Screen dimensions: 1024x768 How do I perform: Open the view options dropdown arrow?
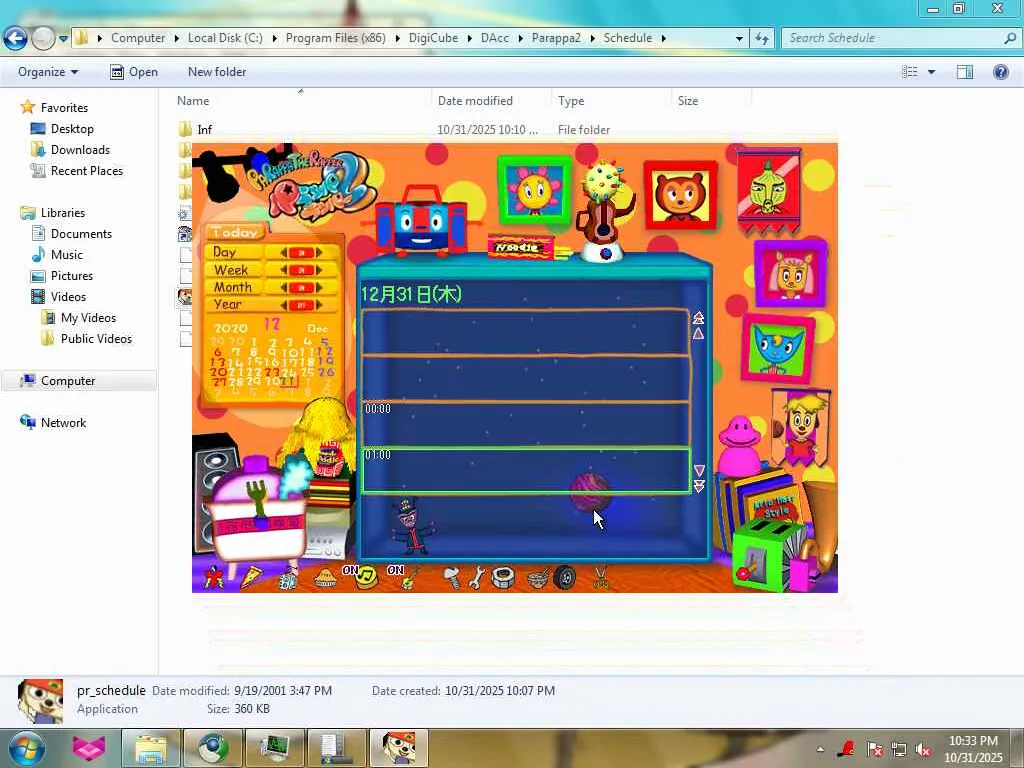(931, 72)
